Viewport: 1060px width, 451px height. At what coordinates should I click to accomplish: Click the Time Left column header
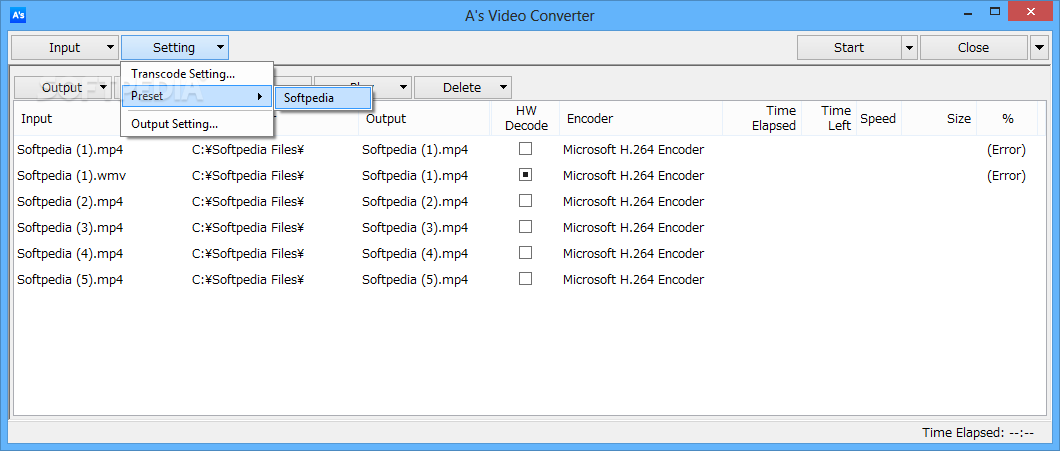point(829,119)
